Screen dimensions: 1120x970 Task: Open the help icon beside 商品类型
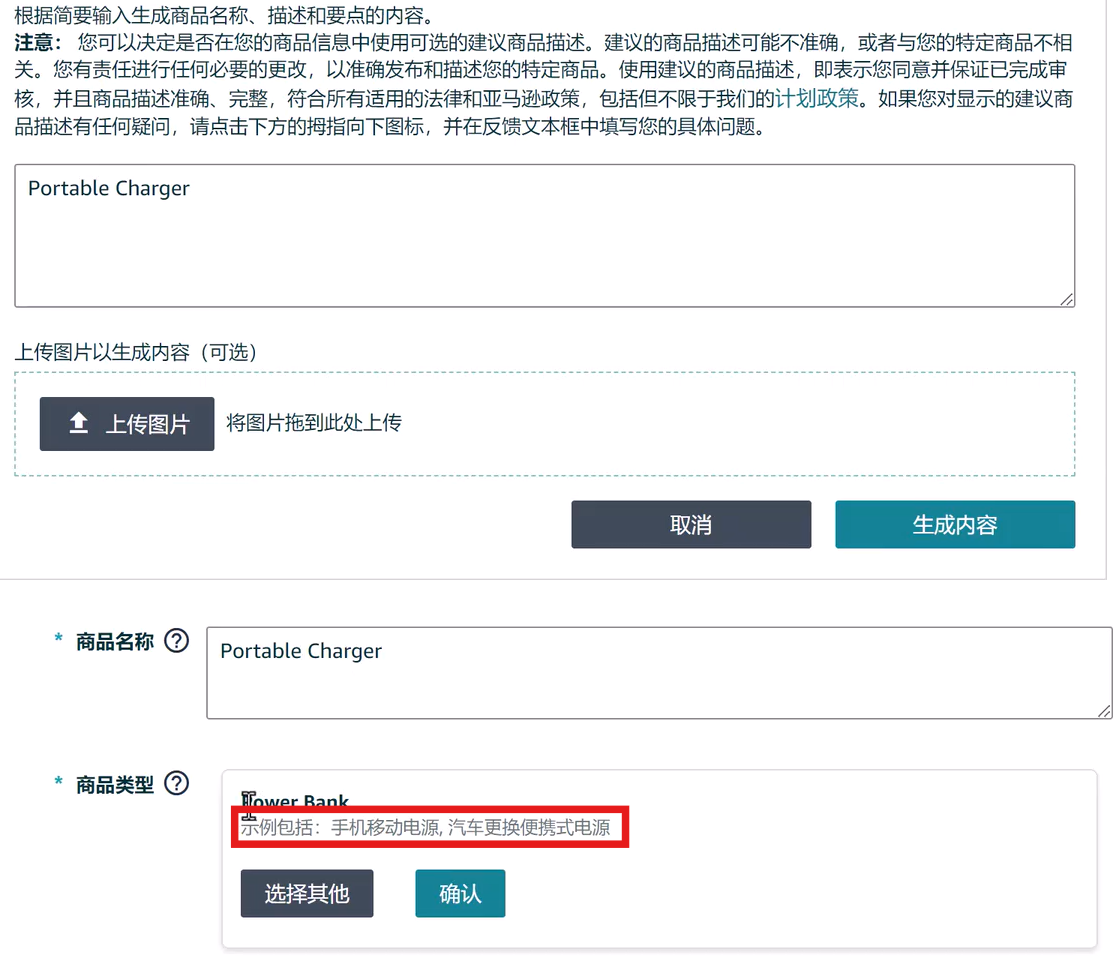(177, 784)
